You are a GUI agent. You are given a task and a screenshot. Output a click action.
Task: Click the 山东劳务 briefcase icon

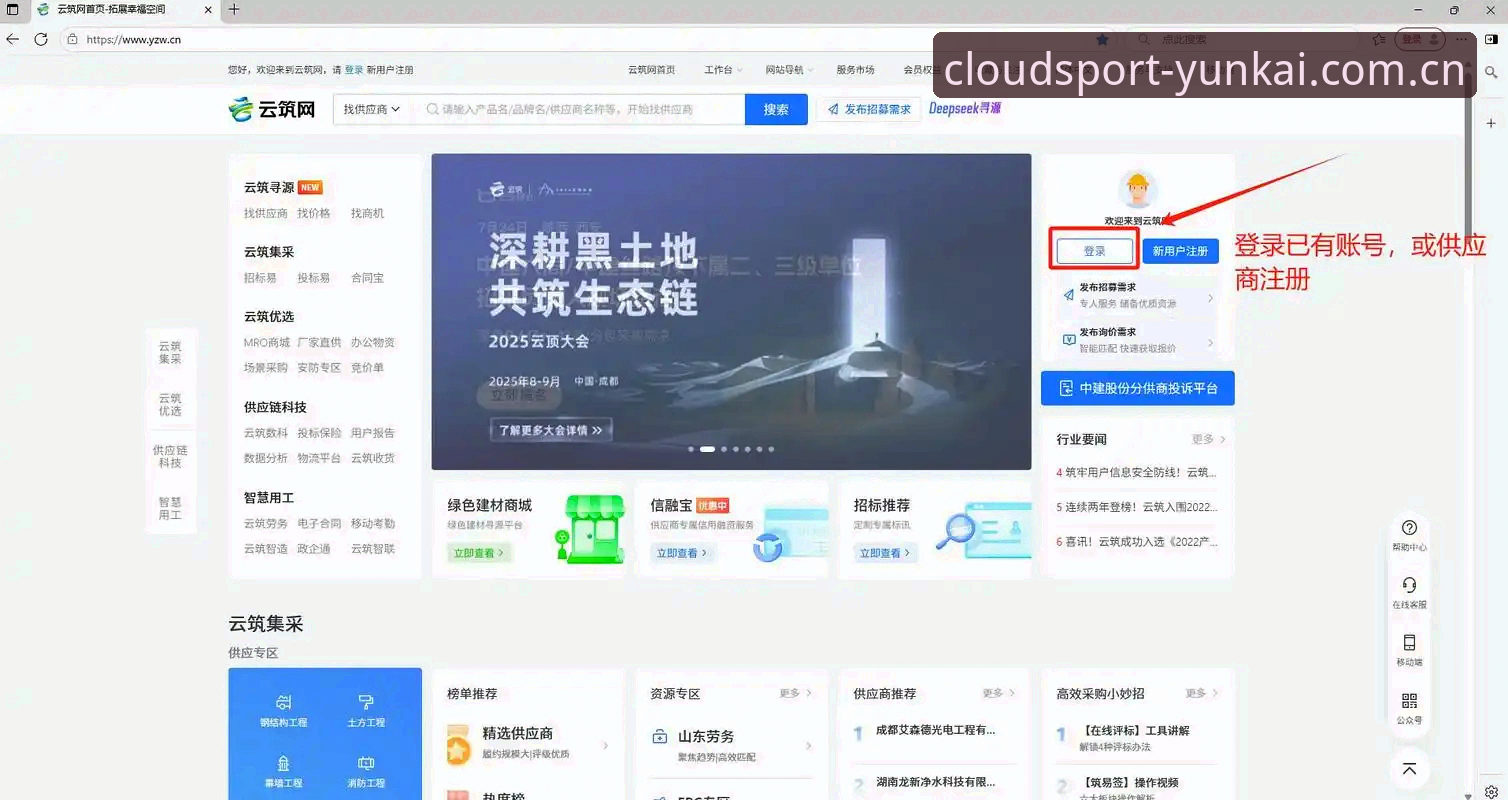(x=660, y=737)
